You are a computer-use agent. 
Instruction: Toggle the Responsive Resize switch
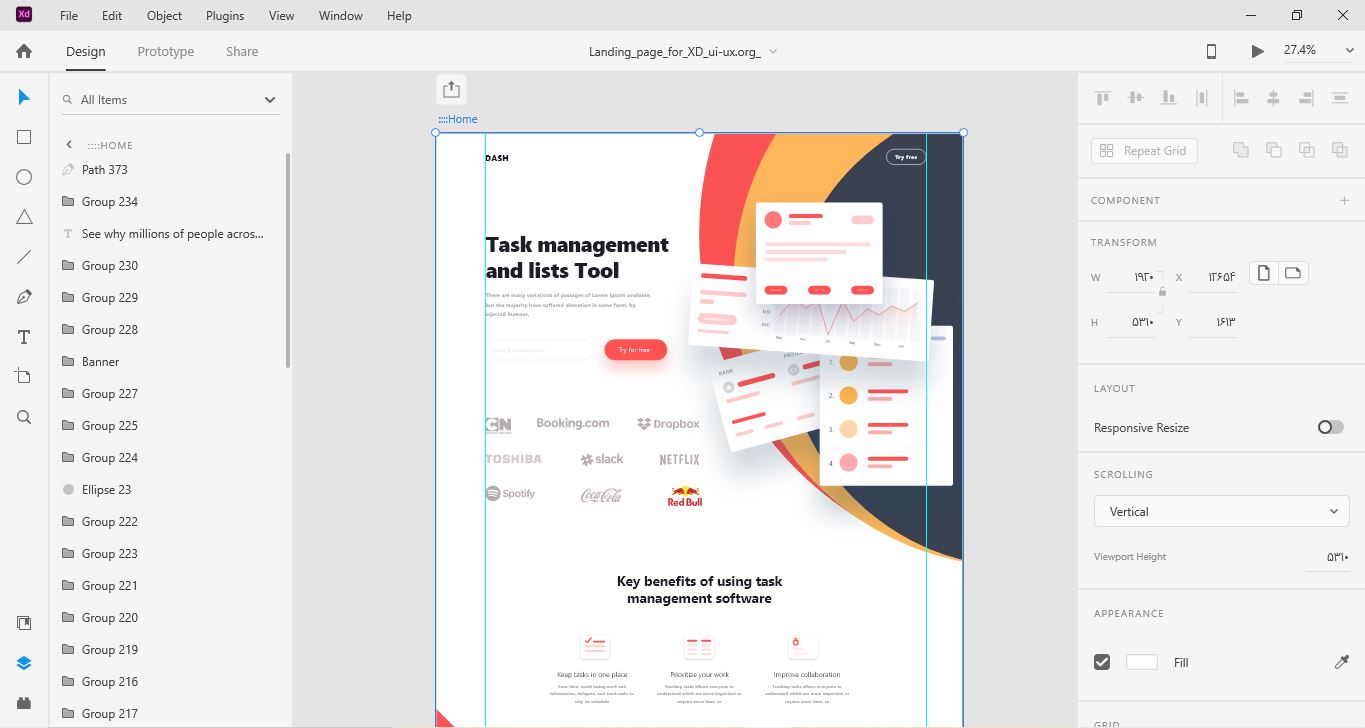pos(1330,427)
